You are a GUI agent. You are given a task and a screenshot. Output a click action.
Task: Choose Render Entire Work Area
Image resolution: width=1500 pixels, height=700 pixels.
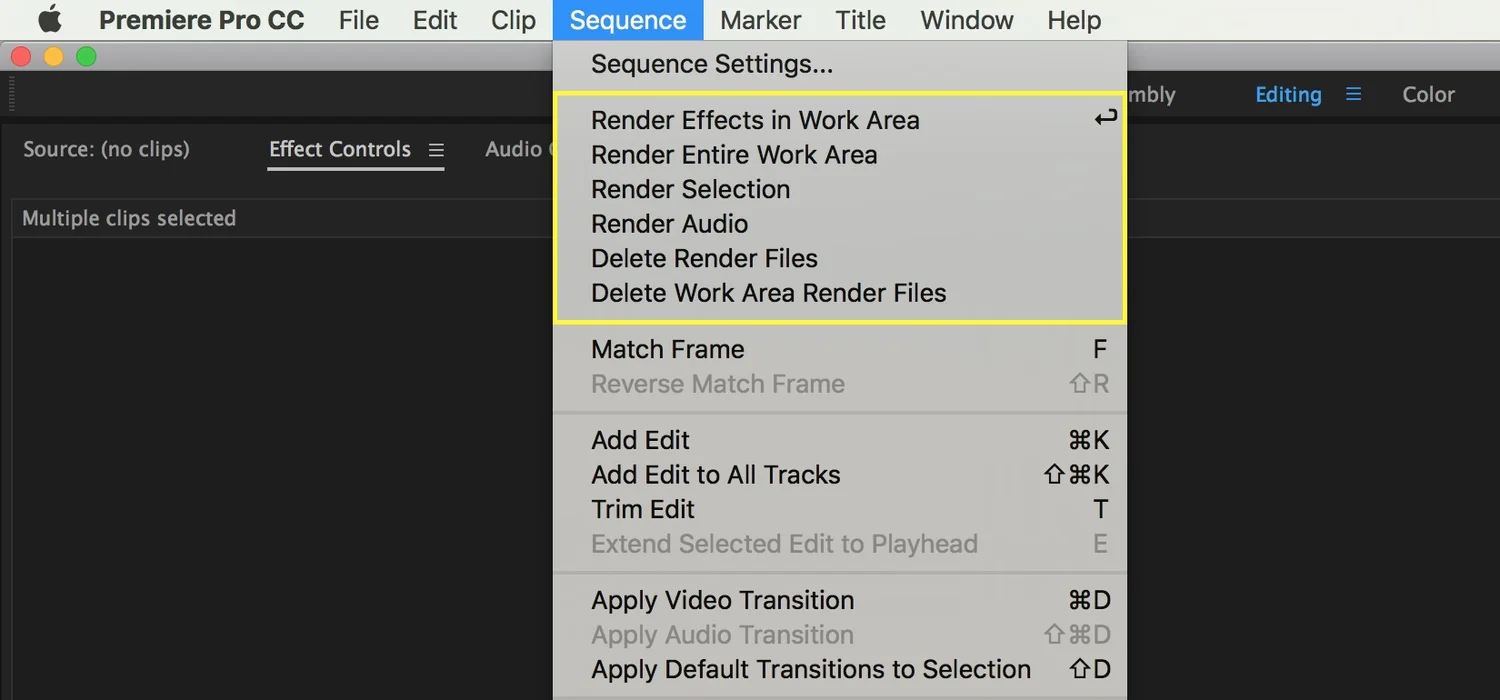840,155
